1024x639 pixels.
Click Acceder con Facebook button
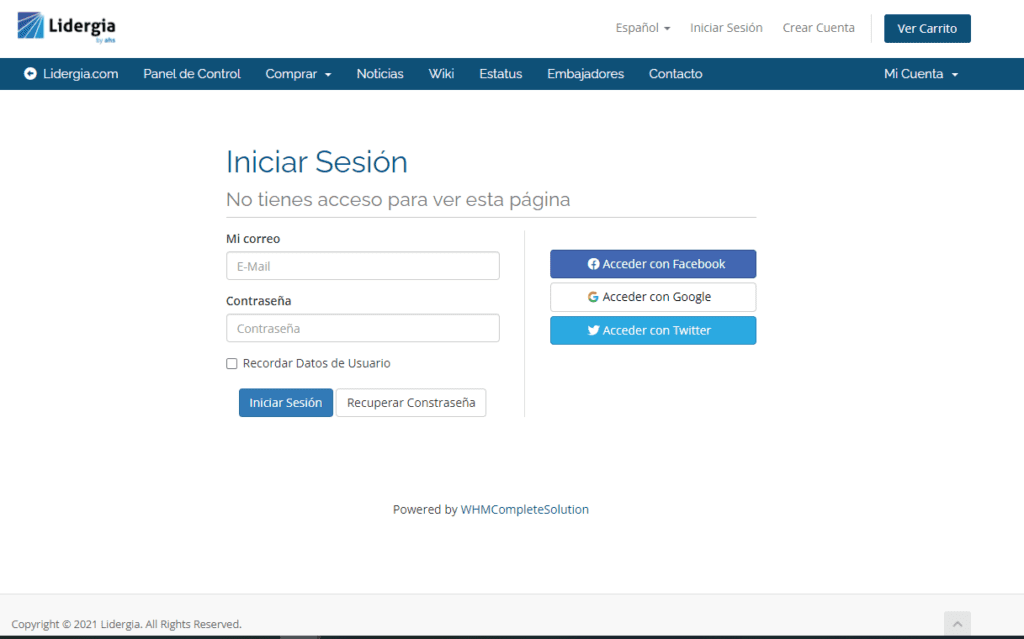pyautogui.click(x=653, y=264)
